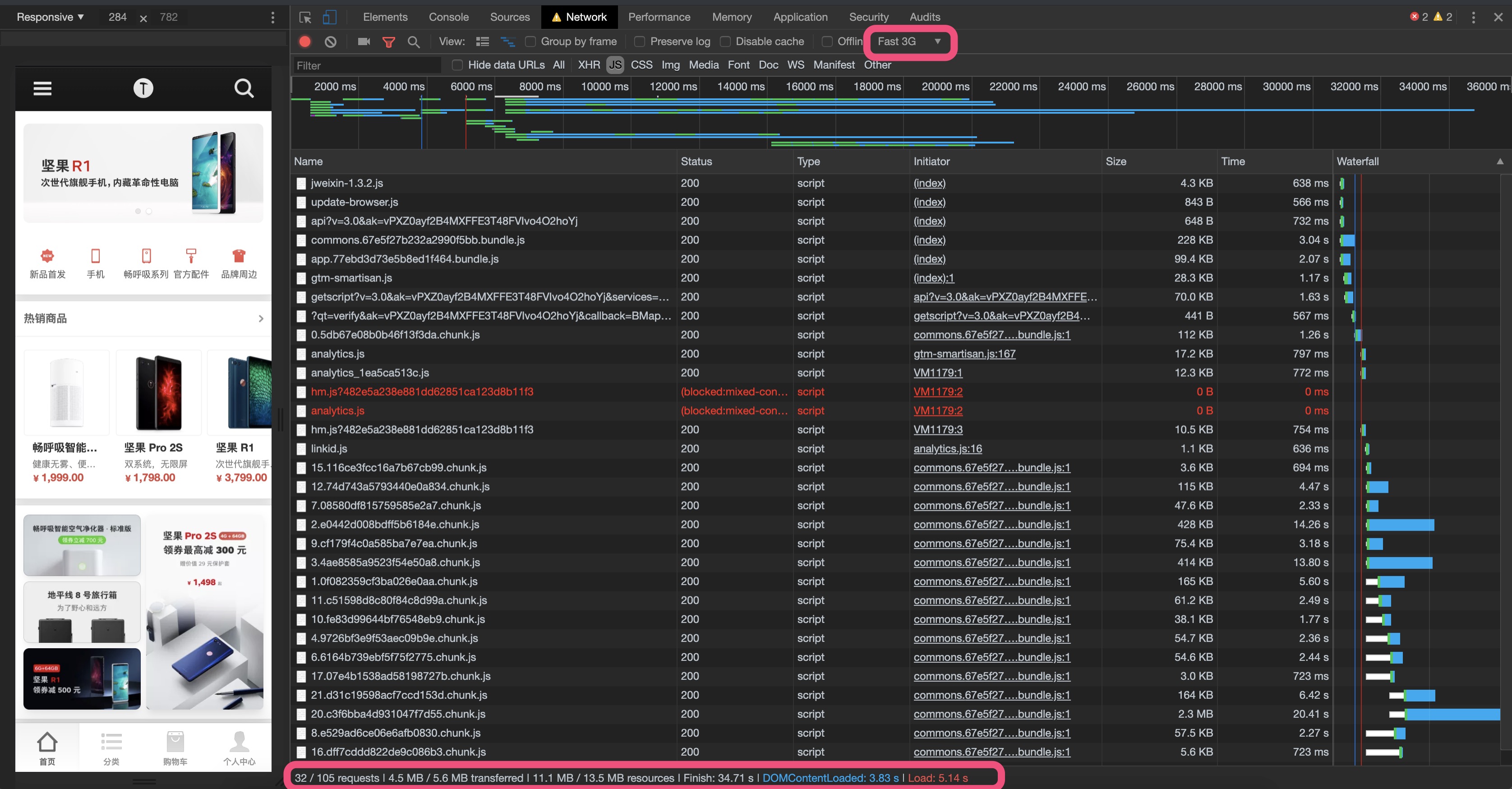This screenshot has height=789, width=1512.
Task: Enable Group by frame checkbox
Action: [x=530, y=42]
